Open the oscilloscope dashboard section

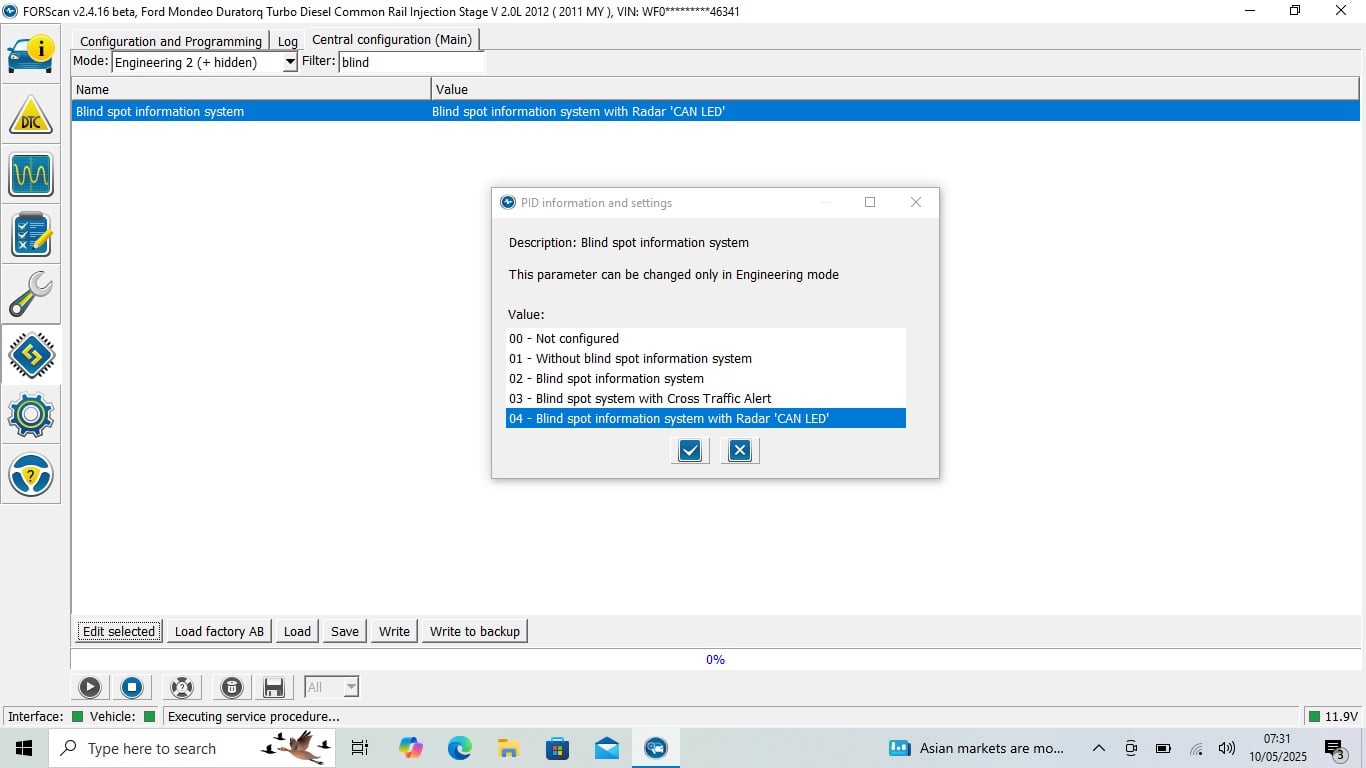click(x=31, y=175)
